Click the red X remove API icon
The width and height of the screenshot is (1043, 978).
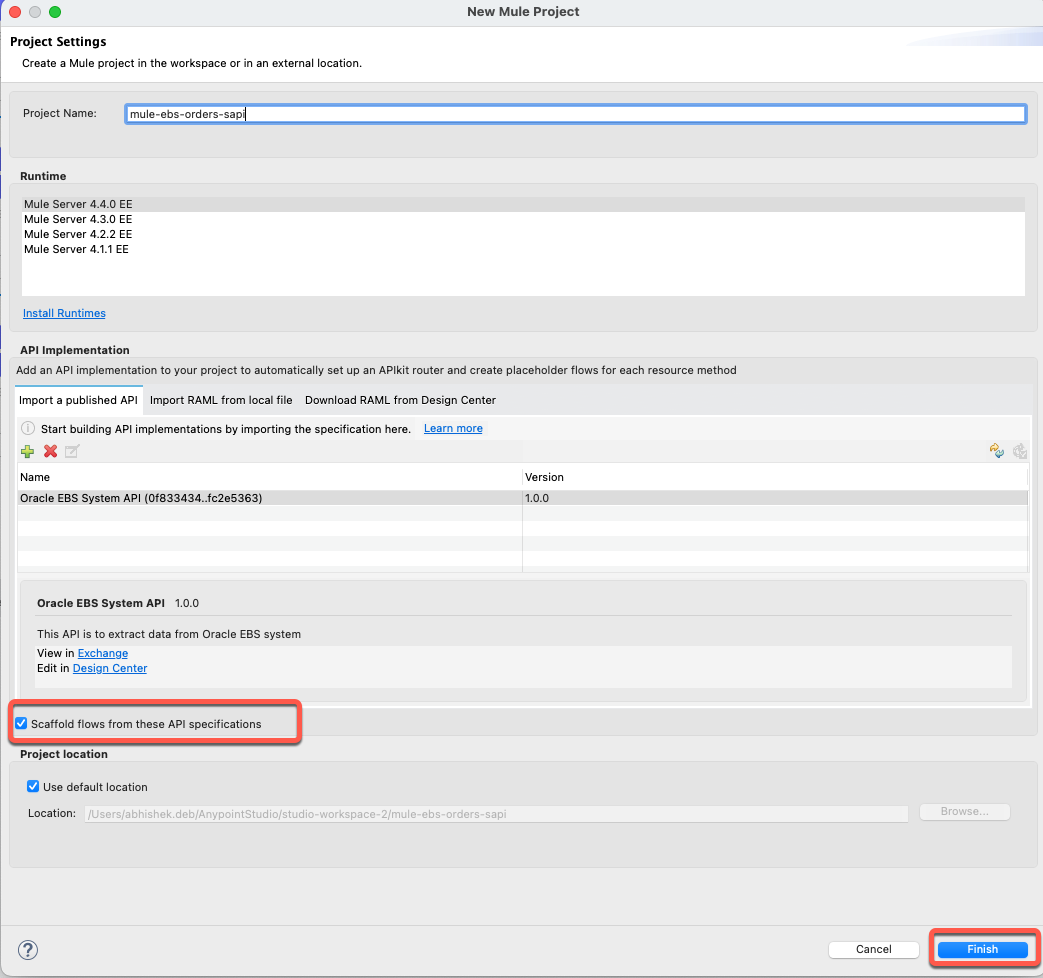(x=50, y=452)
